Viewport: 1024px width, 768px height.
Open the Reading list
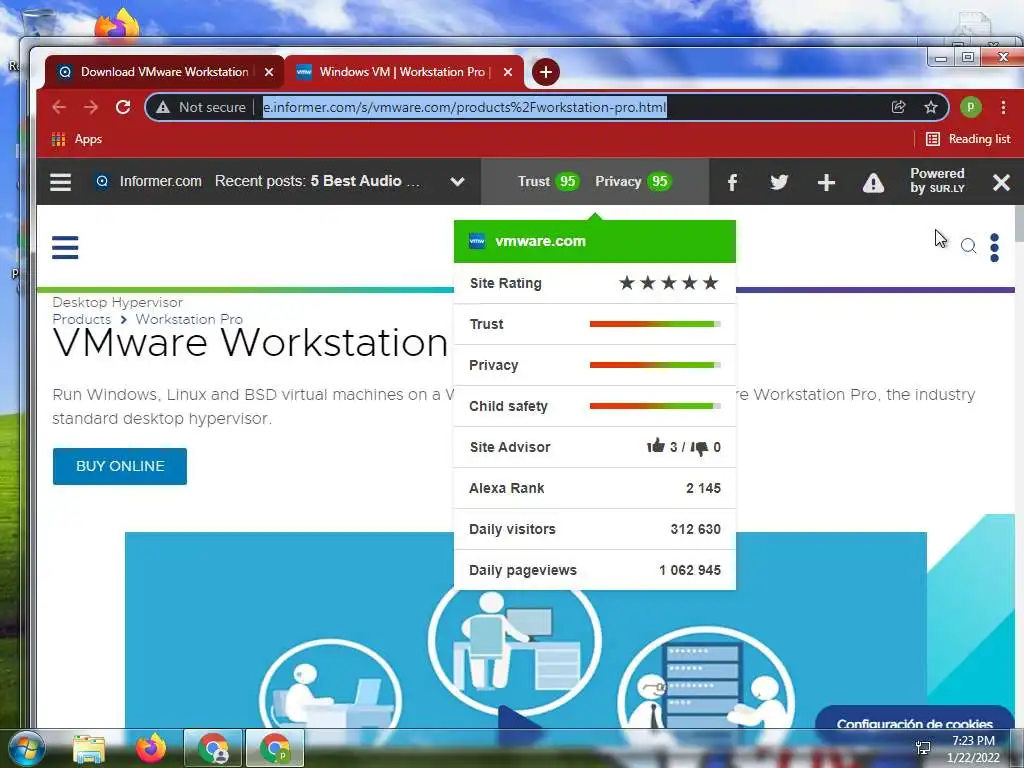968,139
